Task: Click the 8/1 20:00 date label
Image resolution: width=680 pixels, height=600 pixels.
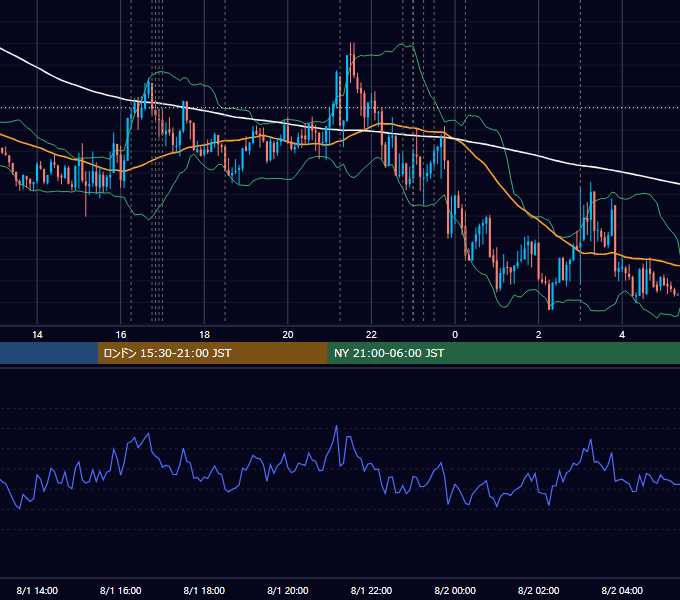Action: coord(288,590)
